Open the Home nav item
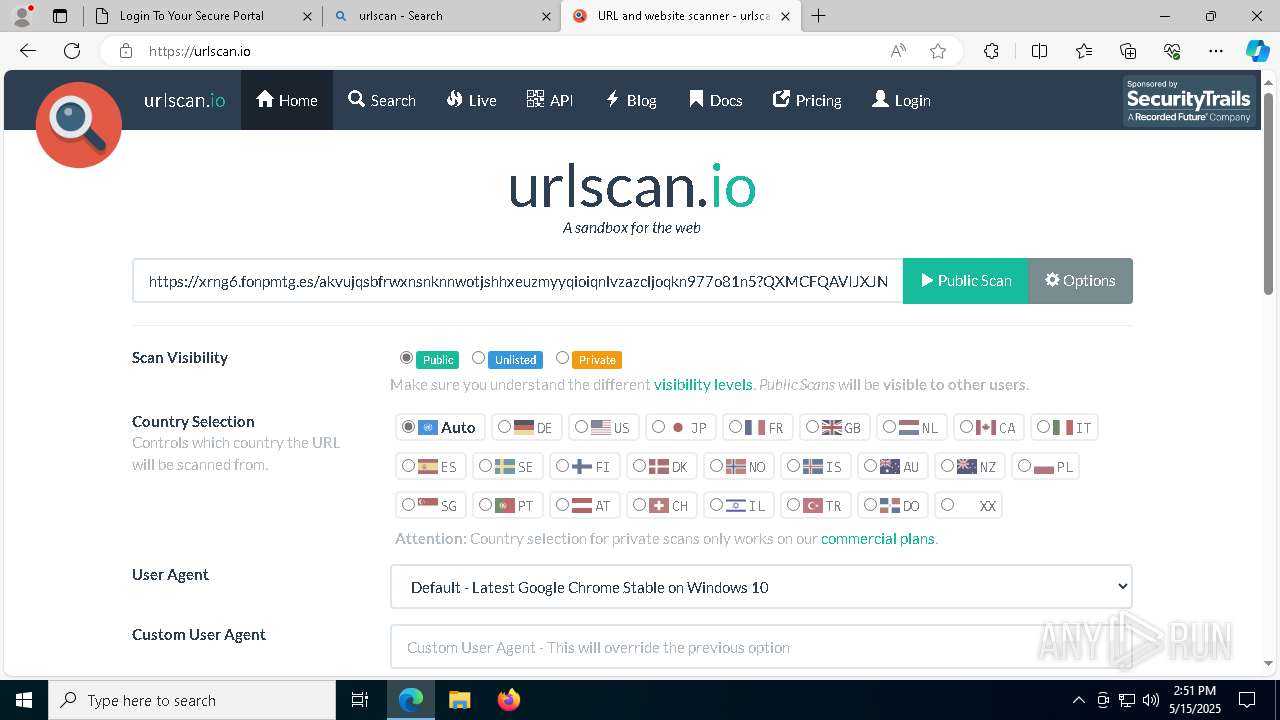The width and height of the screenshot is (1280, 720). [x=287, y=100]
